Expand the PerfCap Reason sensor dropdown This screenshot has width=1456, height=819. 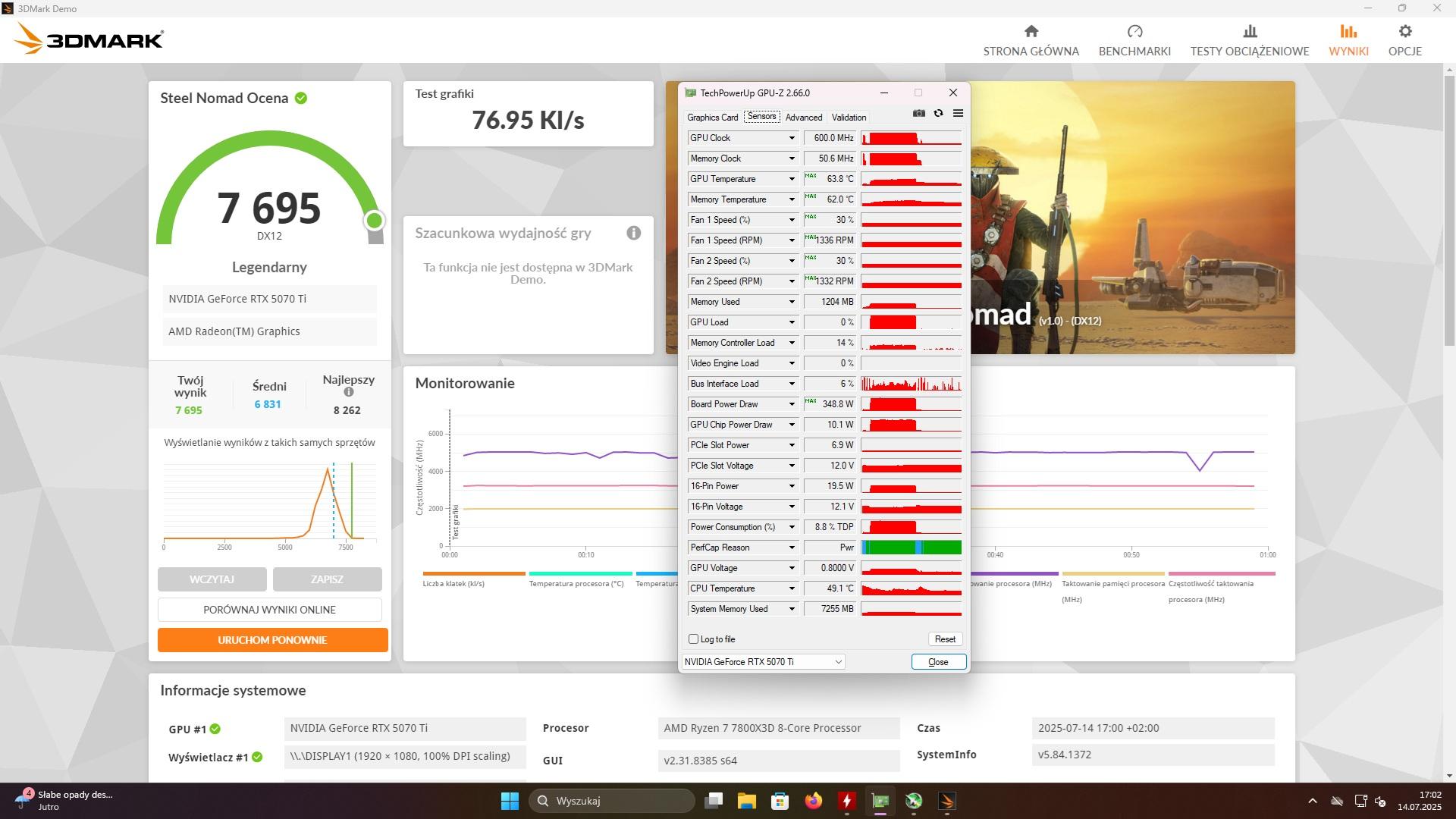pyautogui.click(x=792, y=548)
